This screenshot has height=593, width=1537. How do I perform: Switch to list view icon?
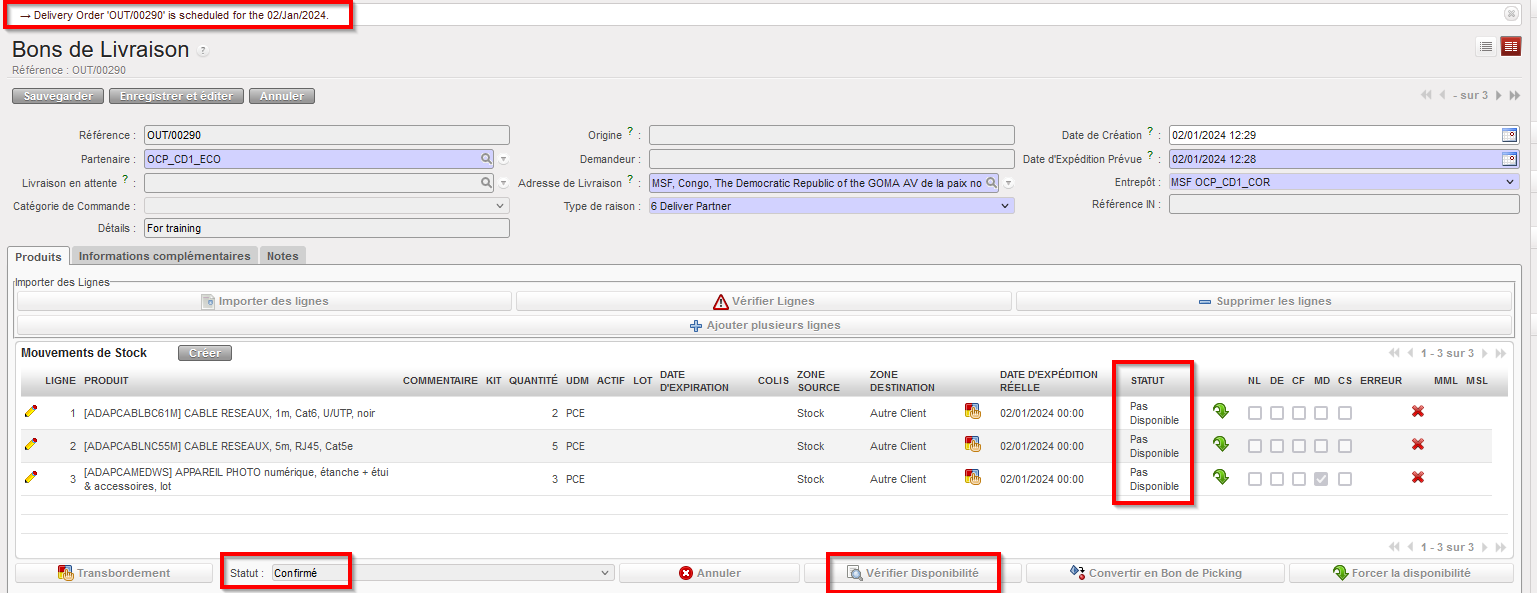pos(1486,46)
